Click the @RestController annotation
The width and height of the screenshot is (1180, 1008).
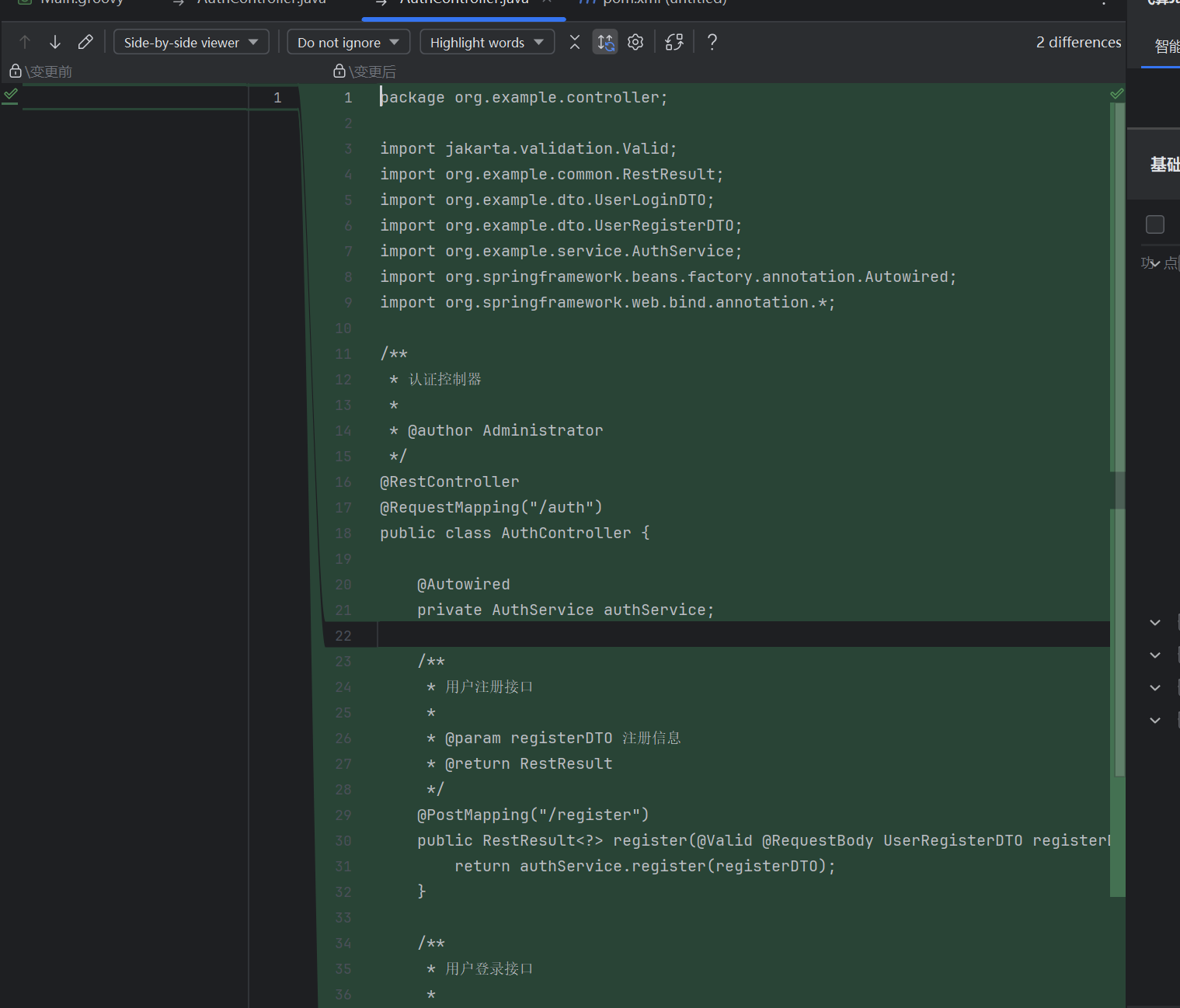click(x=449, y=481)
